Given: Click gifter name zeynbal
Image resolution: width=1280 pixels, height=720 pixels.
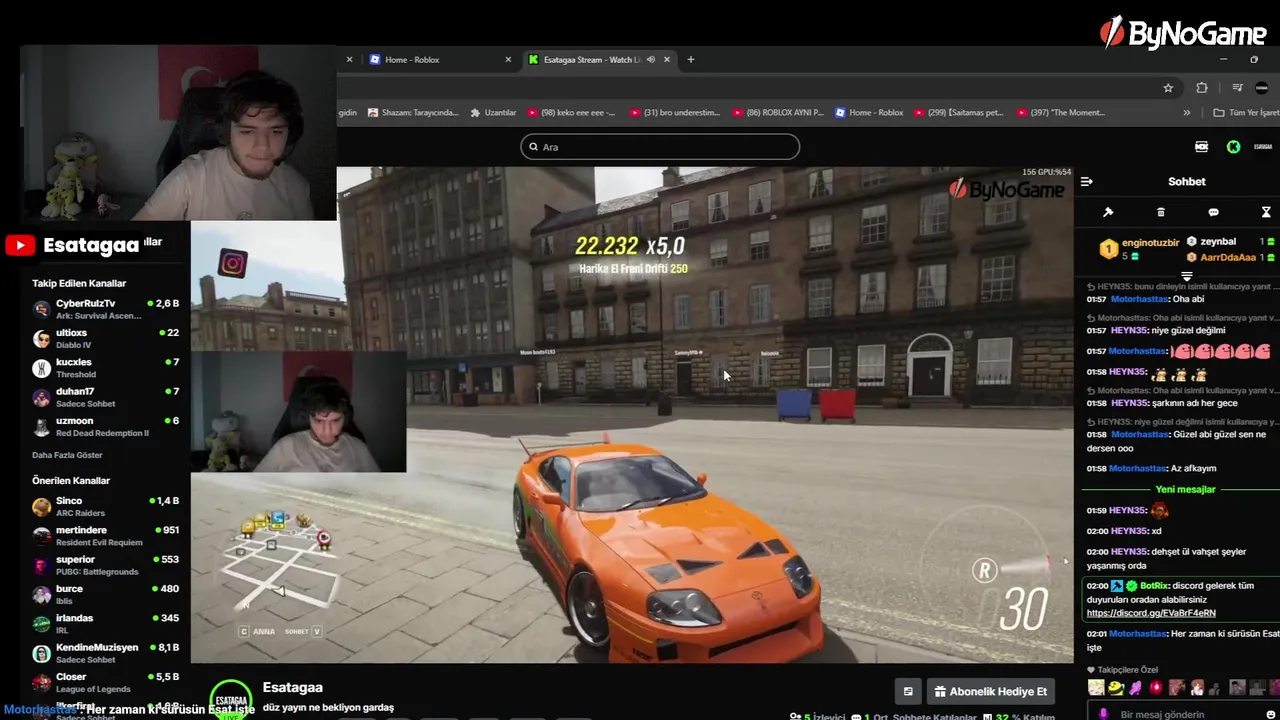Looking at the screenshot, I should (1218, 241).
